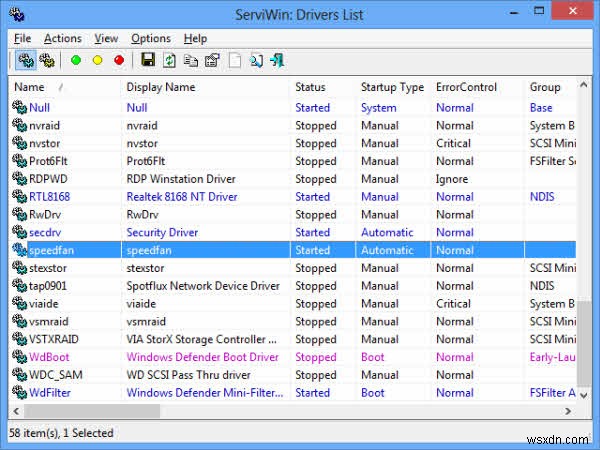Click the gear icon beside Null
The height and width of the screenshot is (450, 600).
pos(19,107)
